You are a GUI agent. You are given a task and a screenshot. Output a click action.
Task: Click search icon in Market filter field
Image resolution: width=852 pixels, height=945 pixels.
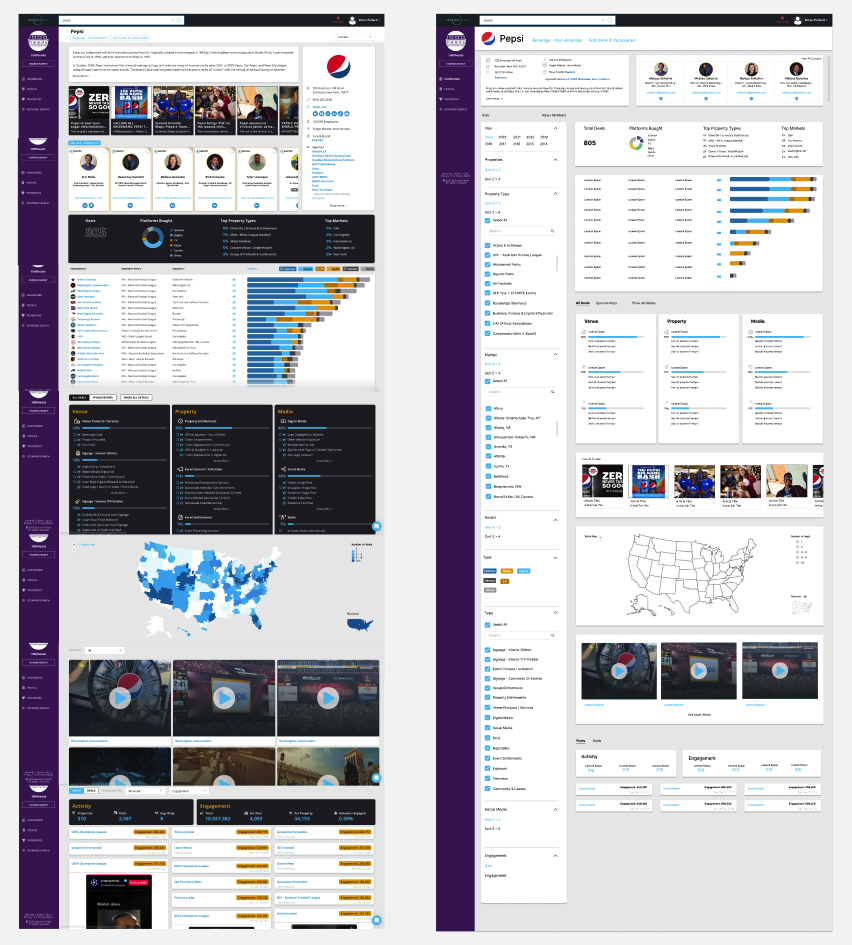click(x=552, y=392)
